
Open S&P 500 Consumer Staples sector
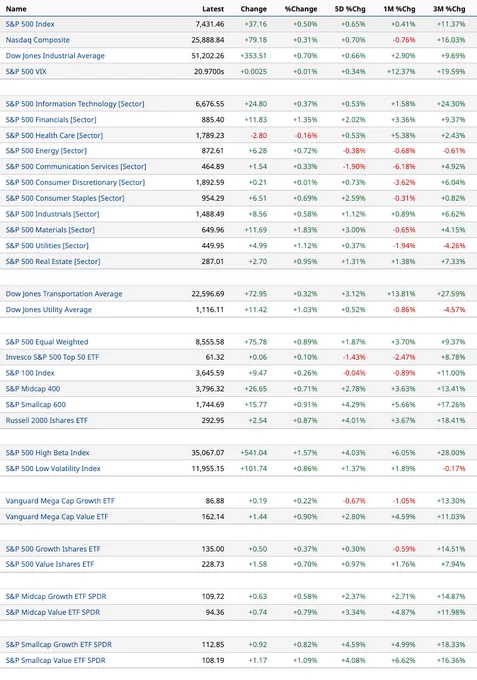pos(65,198)
